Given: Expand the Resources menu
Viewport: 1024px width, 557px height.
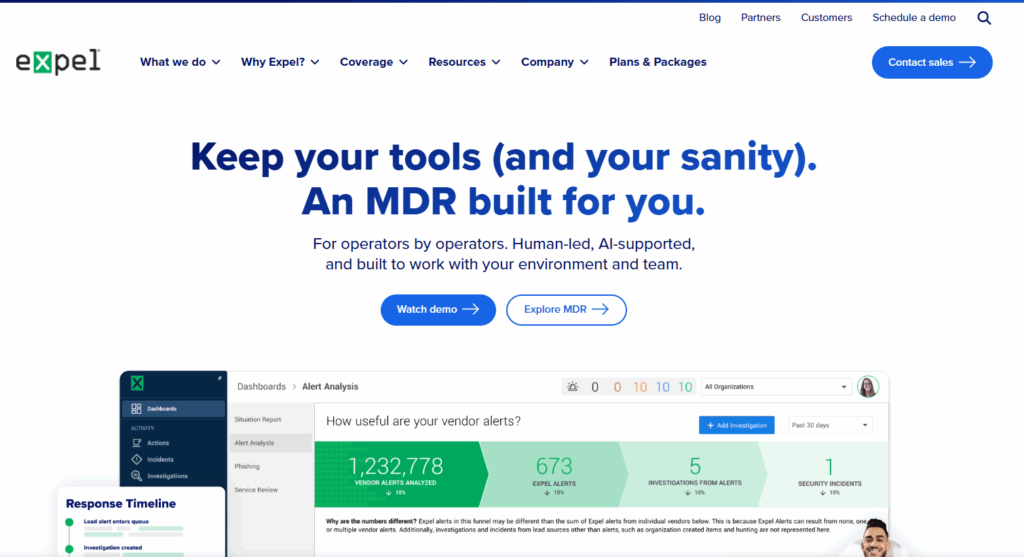Looking at the screenshot, I should click(x=464, y=62).
